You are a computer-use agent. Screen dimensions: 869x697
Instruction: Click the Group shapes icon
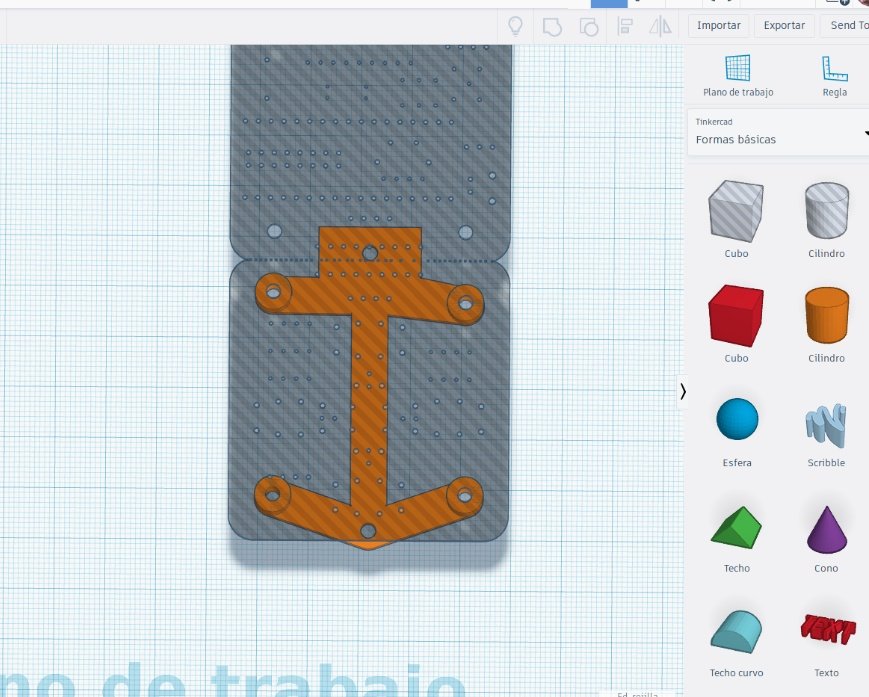(552, 26)
